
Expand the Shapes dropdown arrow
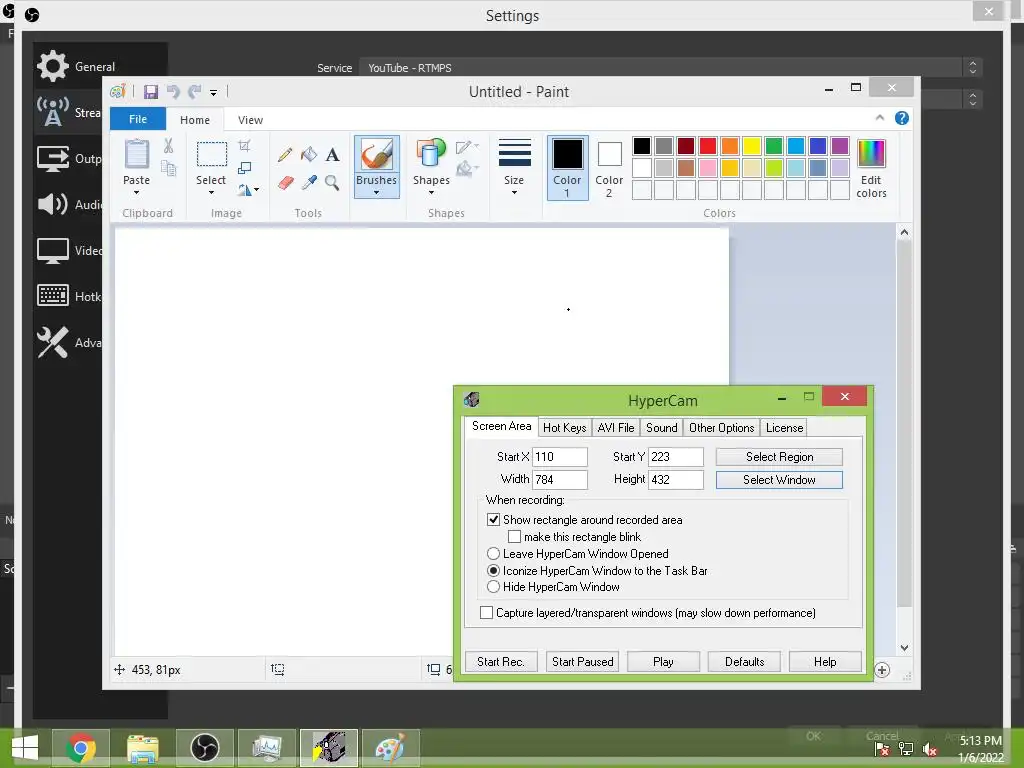coord(431,193)
